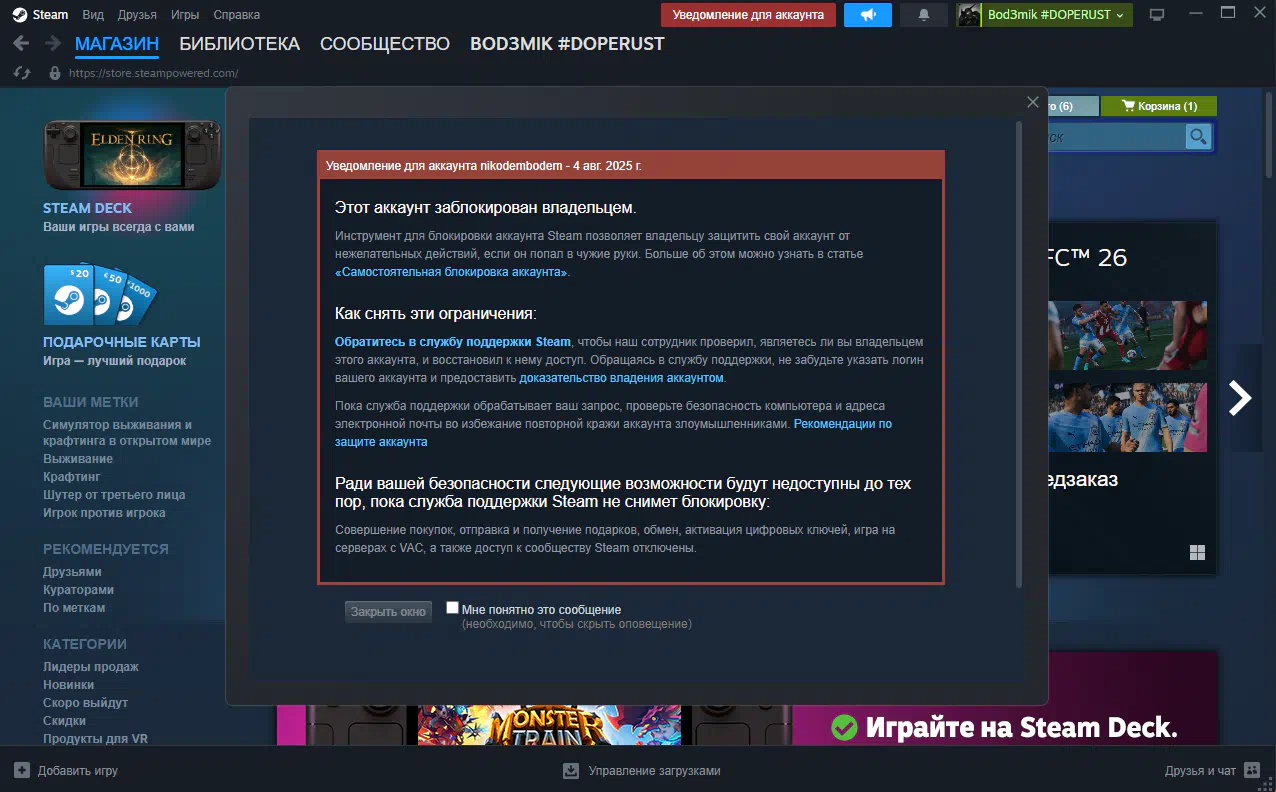Advance the featured carousel with right chevron

click(1240, 398)
